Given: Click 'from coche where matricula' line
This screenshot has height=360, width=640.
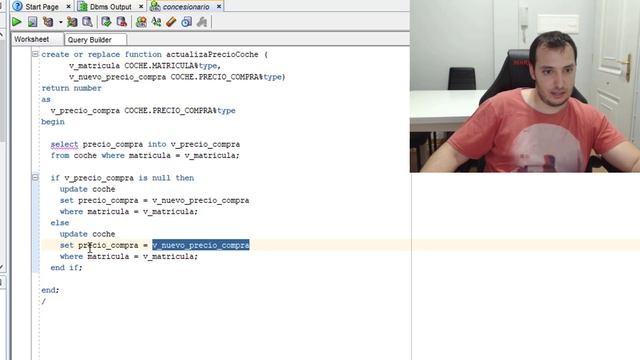Looking at the screenshot, I should [145, 156].
